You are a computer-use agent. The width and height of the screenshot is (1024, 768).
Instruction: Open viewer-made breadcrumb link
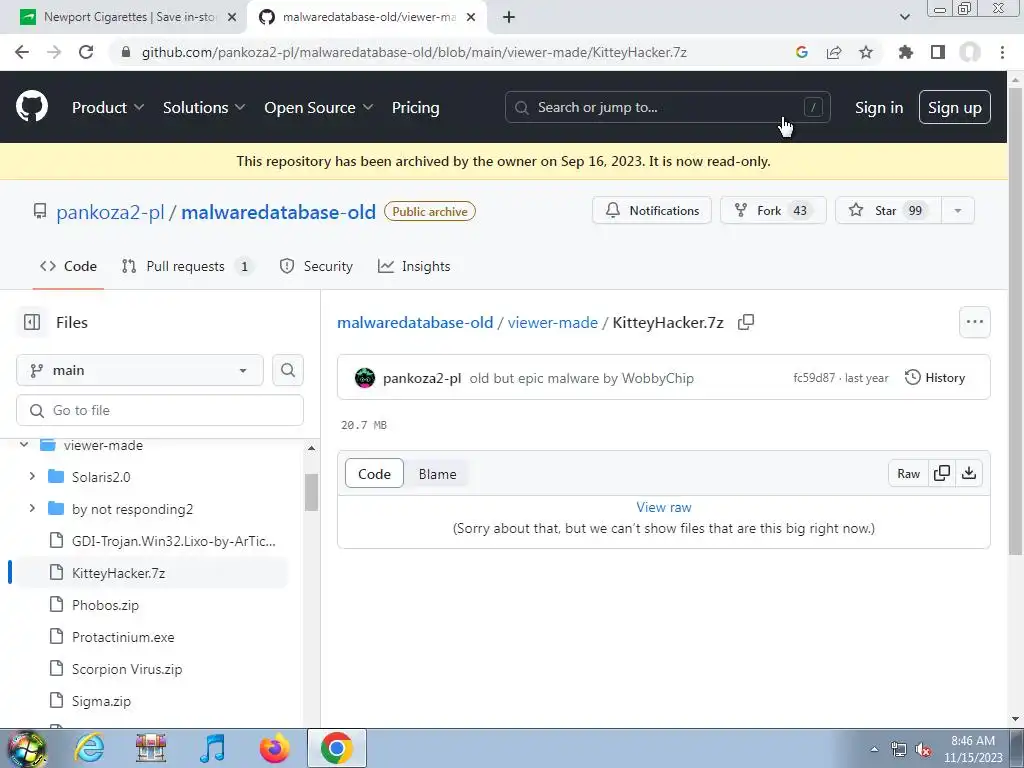click(552, 323)
